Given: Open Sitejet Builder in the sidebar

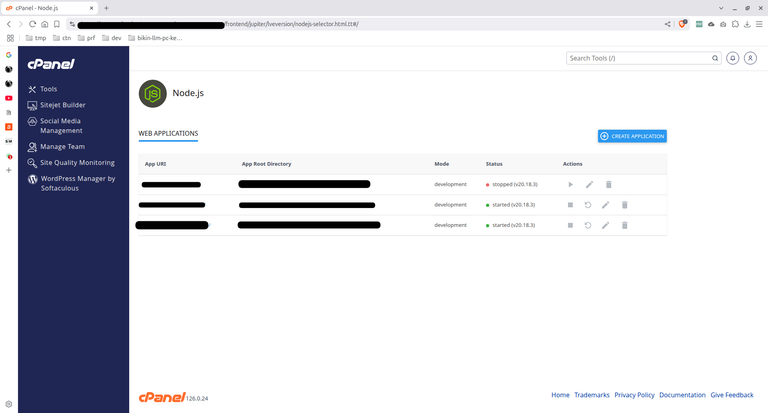Looking at the screenshot, I should click(x=63, y=105).
